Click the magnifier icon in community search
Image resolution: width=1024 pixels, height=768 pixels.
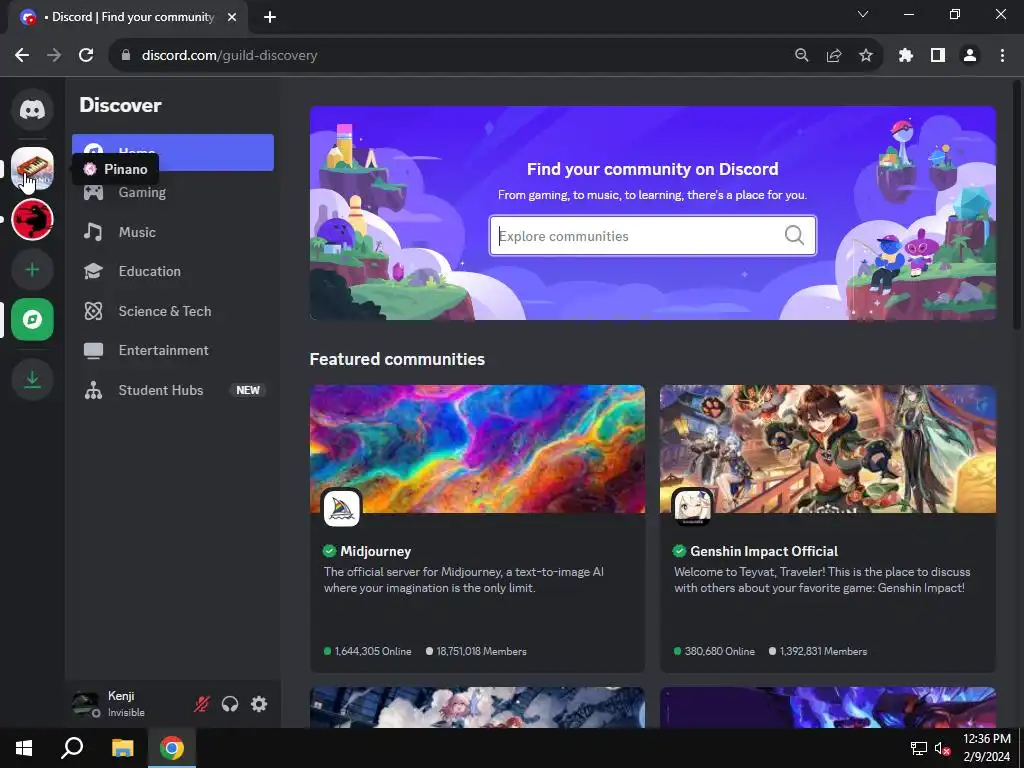click(x=794, y=235)
